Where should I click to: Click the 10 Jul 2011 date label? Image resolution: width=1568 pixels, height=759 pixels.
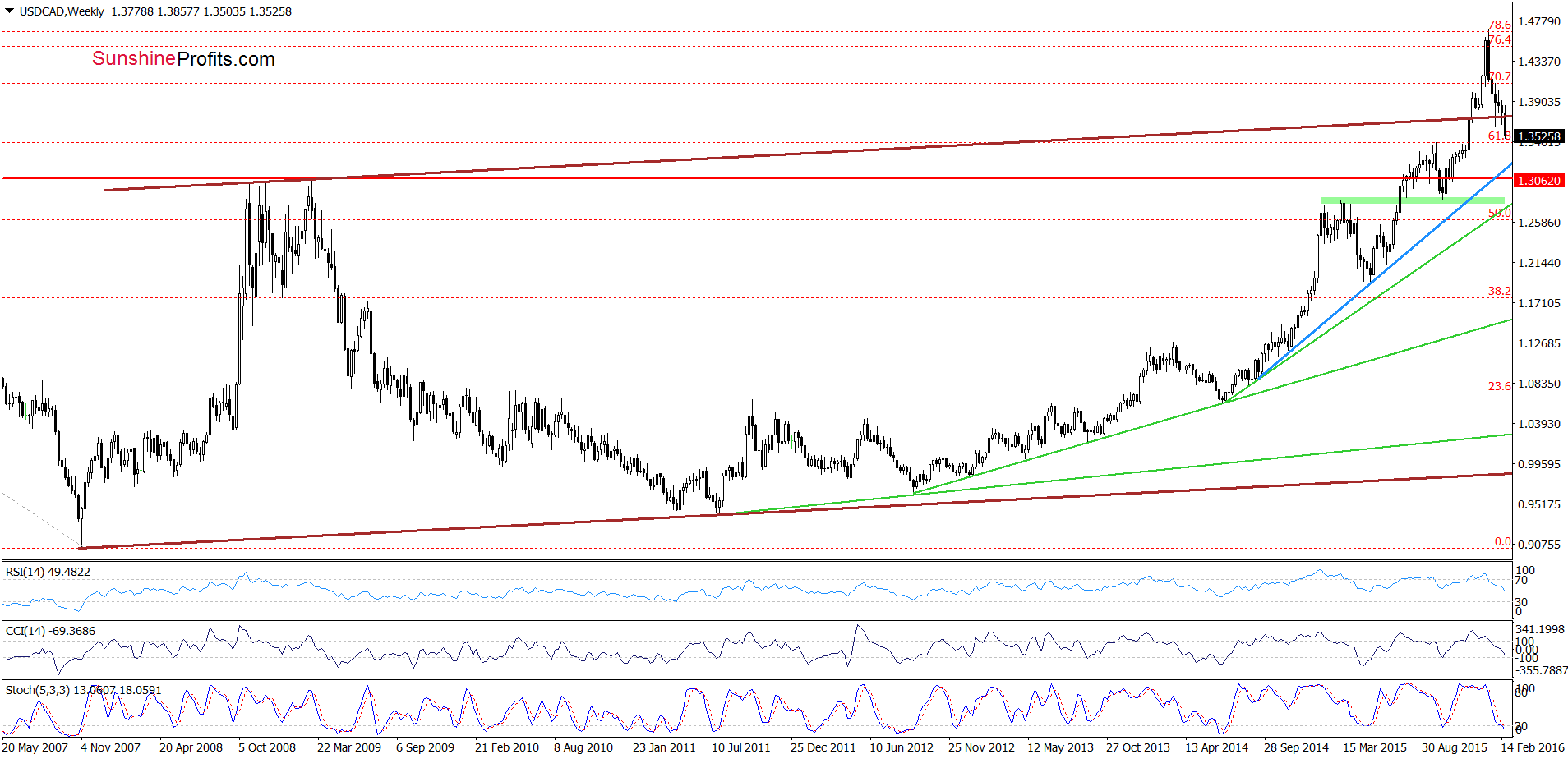point(741,747)
